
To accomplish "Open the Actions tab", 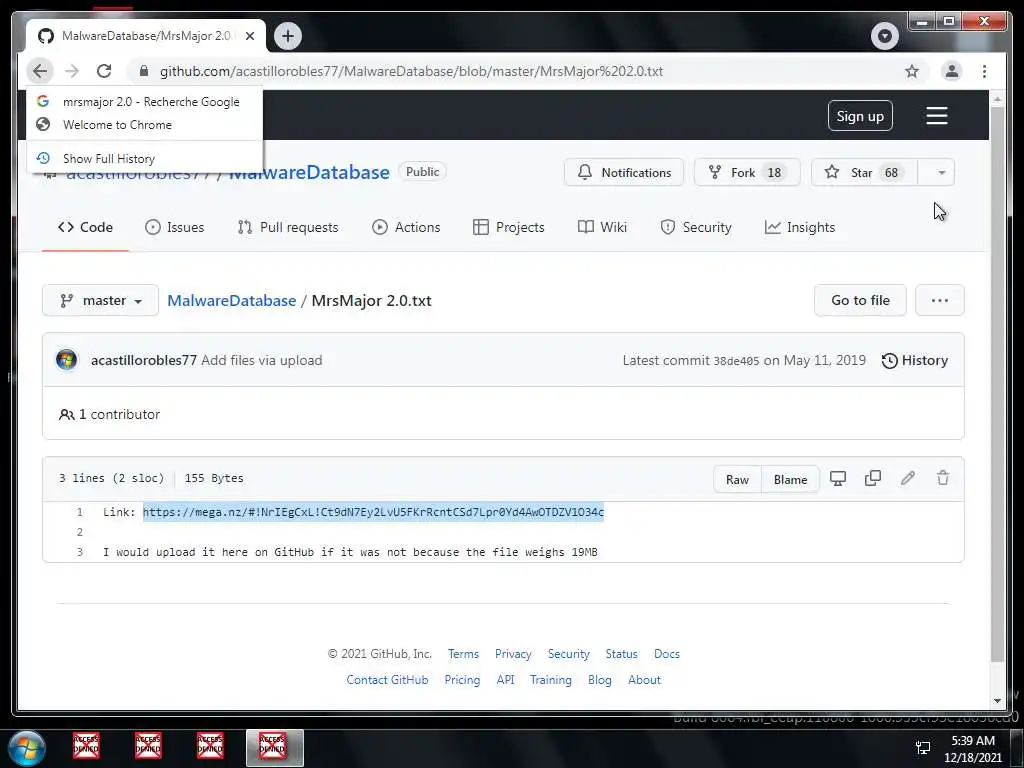I will click(406, 227).
